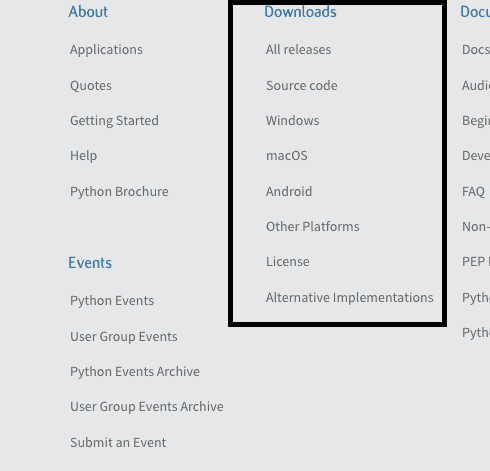The height and width of the screenshot is (471, 490).
Task: Open the FAQ link in the rightmost column
Action: click(473, 192)
